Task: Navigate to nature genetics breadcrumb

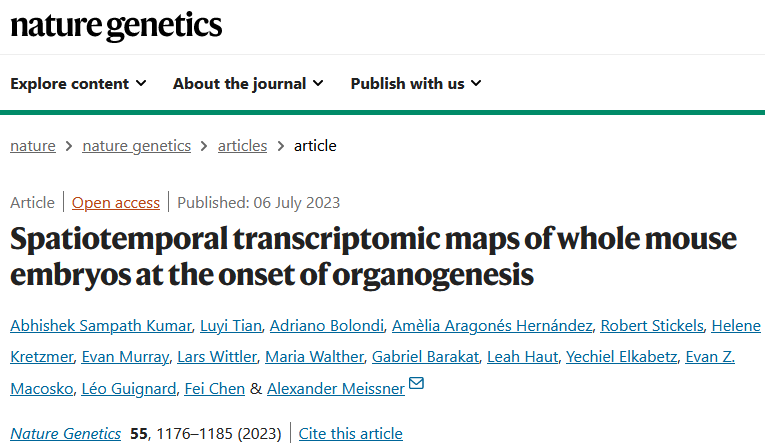Action: [137, 146]
